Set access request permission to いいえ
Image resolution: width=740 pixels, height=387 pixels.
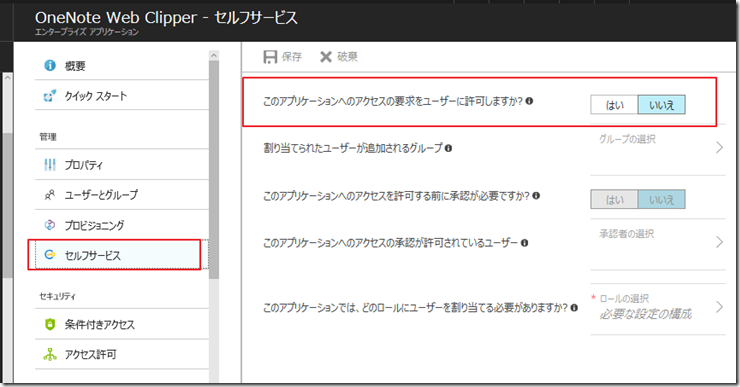662,105
